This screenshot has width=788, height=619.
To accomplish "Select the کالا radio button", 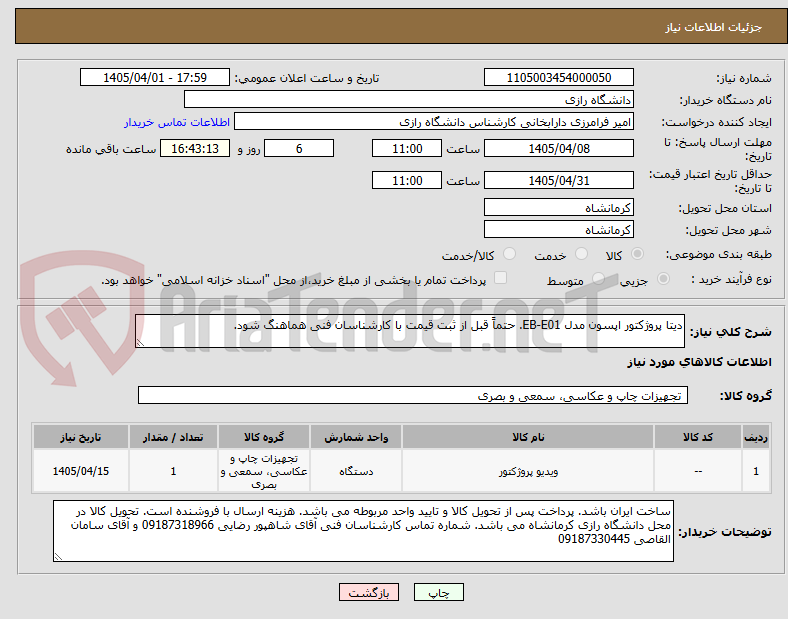I will pos(637,254).
